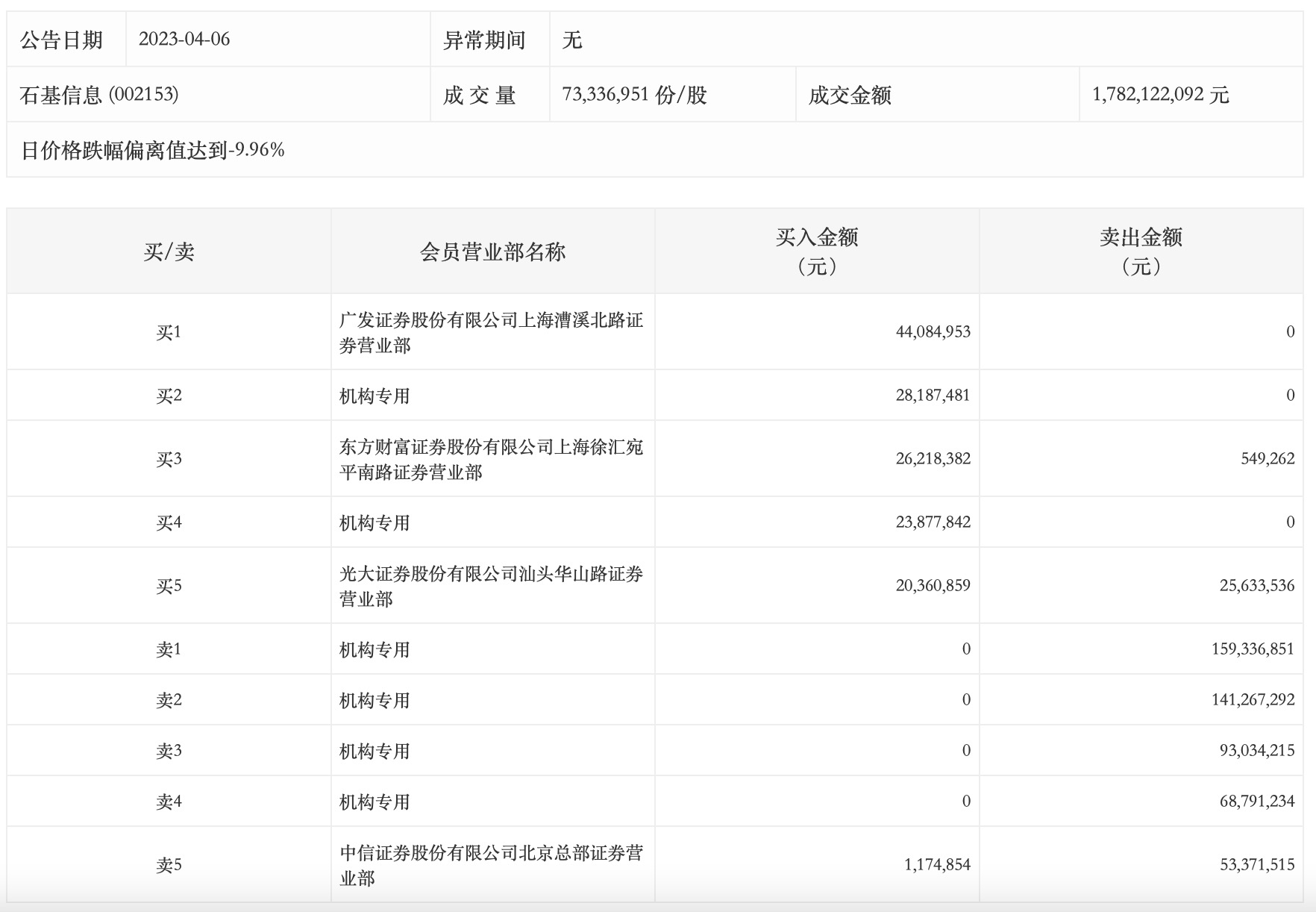
Task: Click 机构专用 in the 买2 row
Action: pos(375,396)
